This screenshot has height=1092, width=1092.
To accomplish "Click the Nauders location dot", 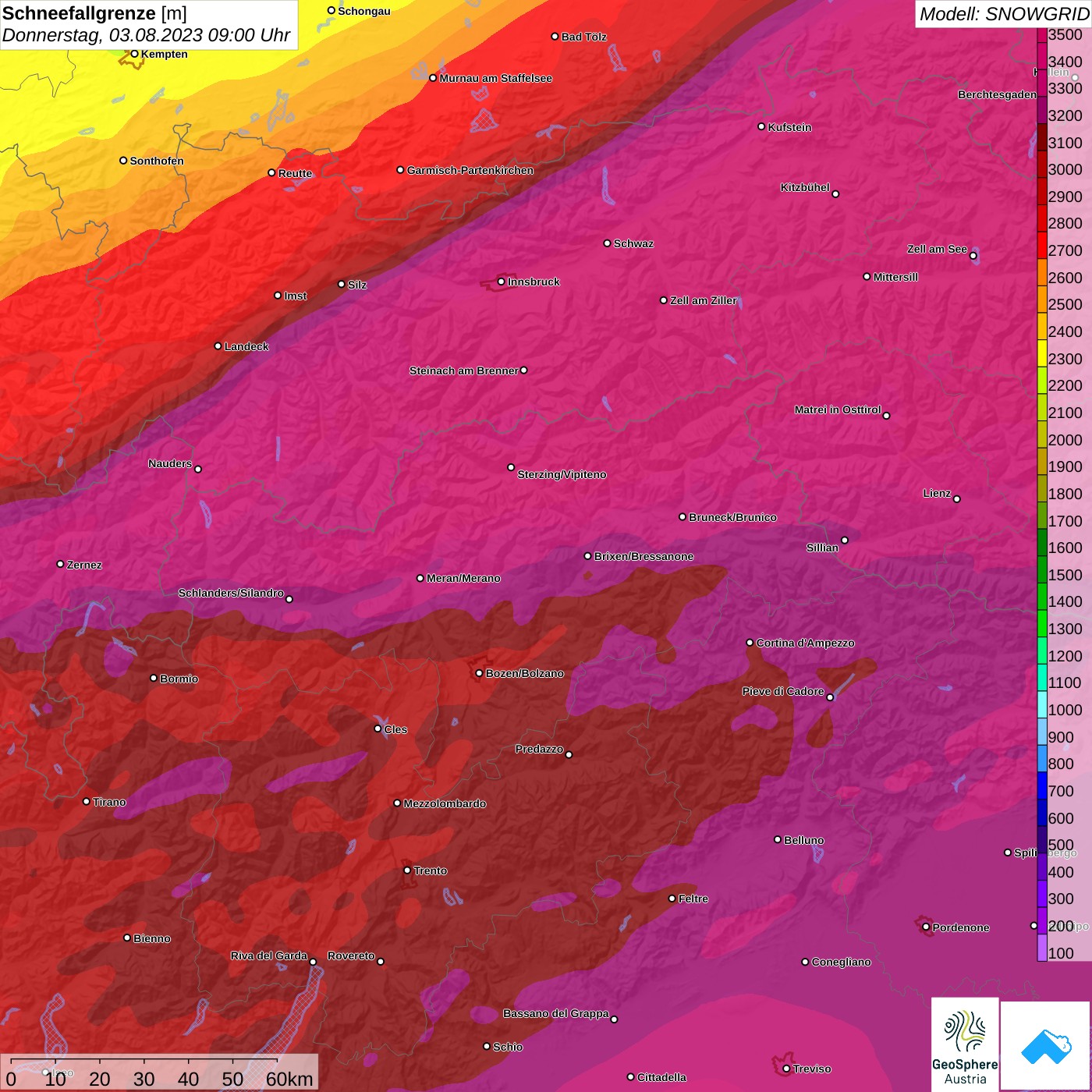I will click(197, 469).
